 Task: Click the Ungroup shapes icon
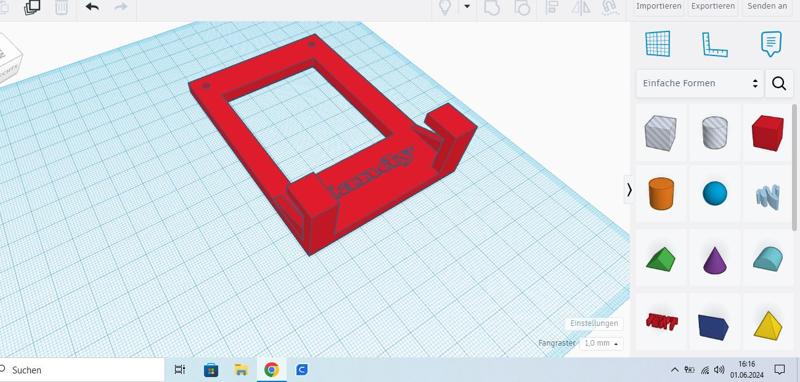tap(522, 7)
